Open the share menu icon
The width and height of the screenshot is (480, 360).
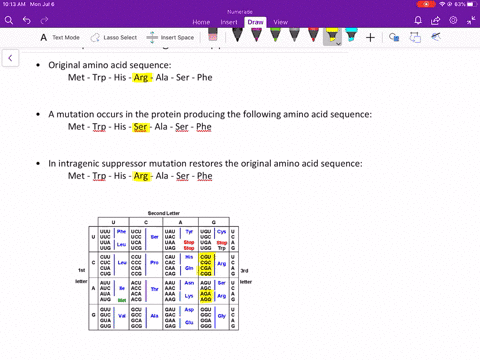point(435,21)
